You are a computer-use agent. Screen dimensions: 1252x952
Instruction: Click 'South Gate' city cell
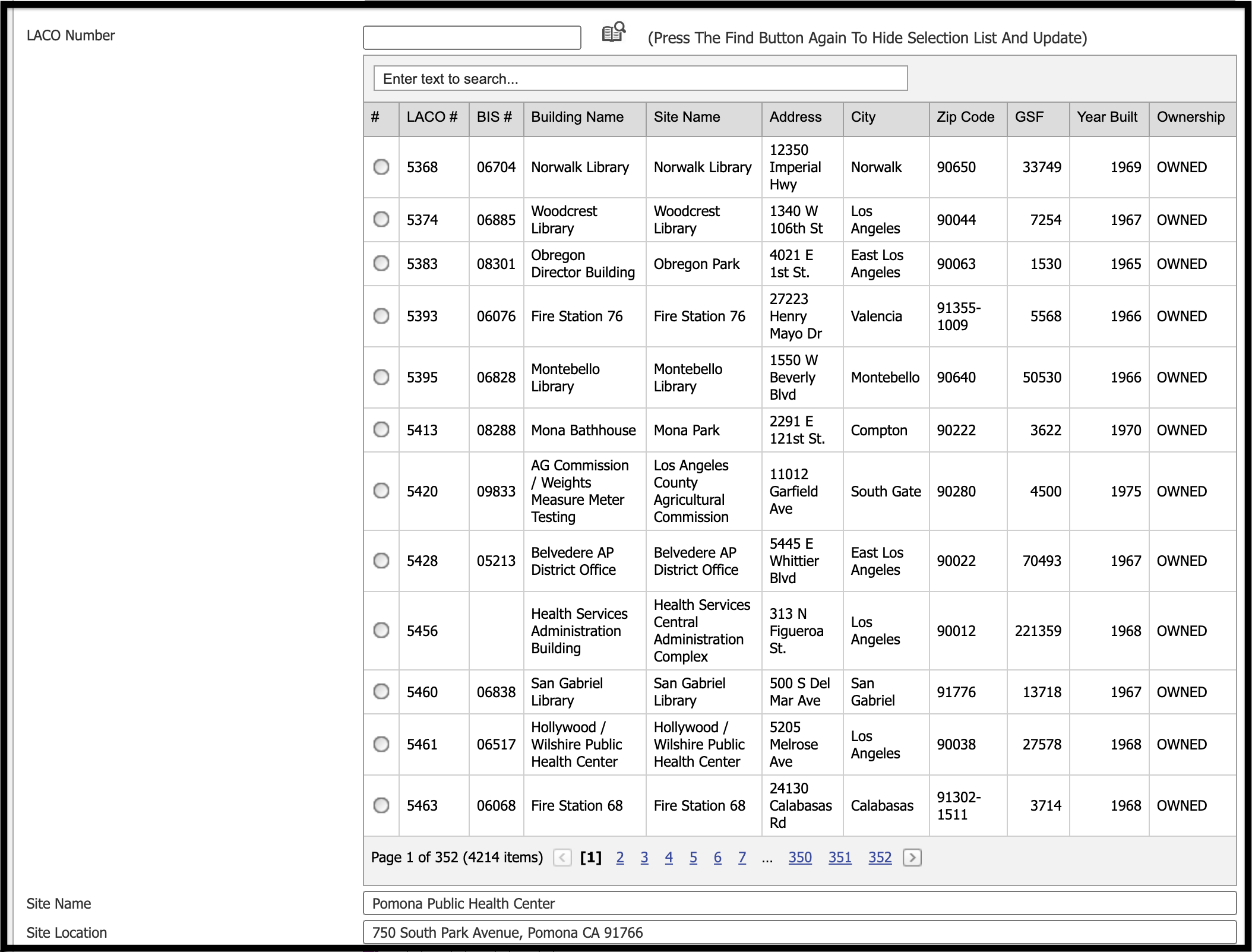pos(886,491)
